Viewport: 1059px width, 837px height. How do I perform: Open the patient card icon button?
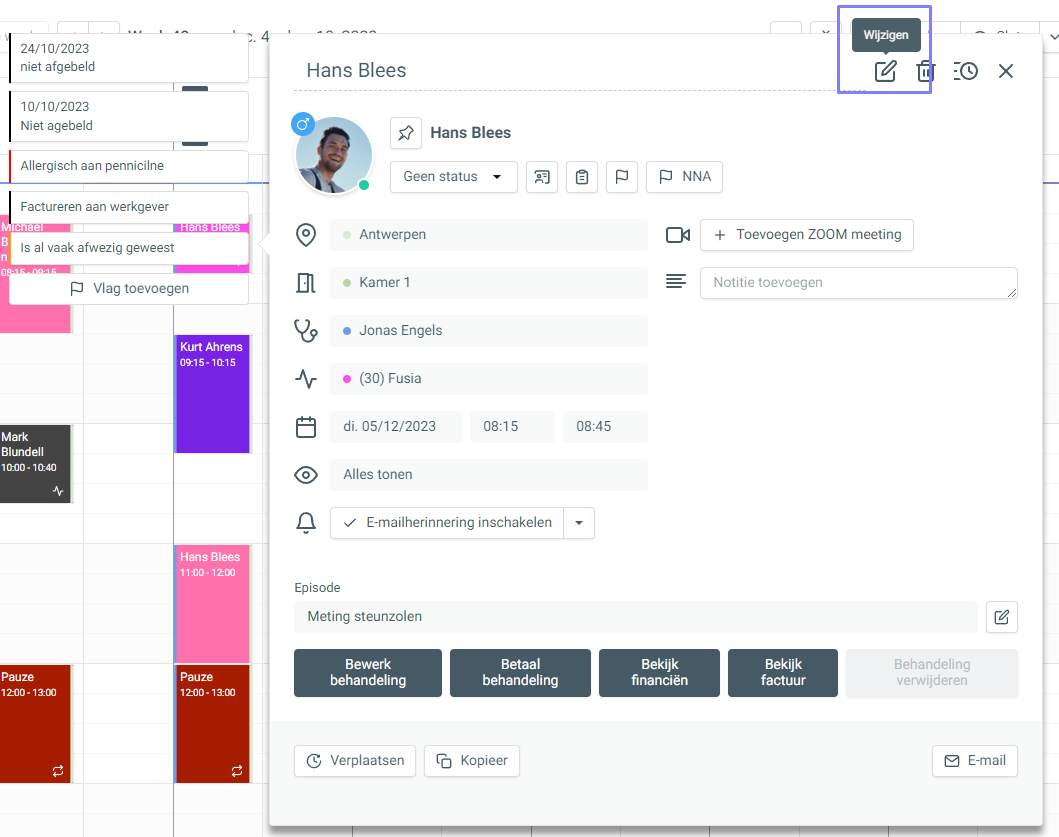542,177
